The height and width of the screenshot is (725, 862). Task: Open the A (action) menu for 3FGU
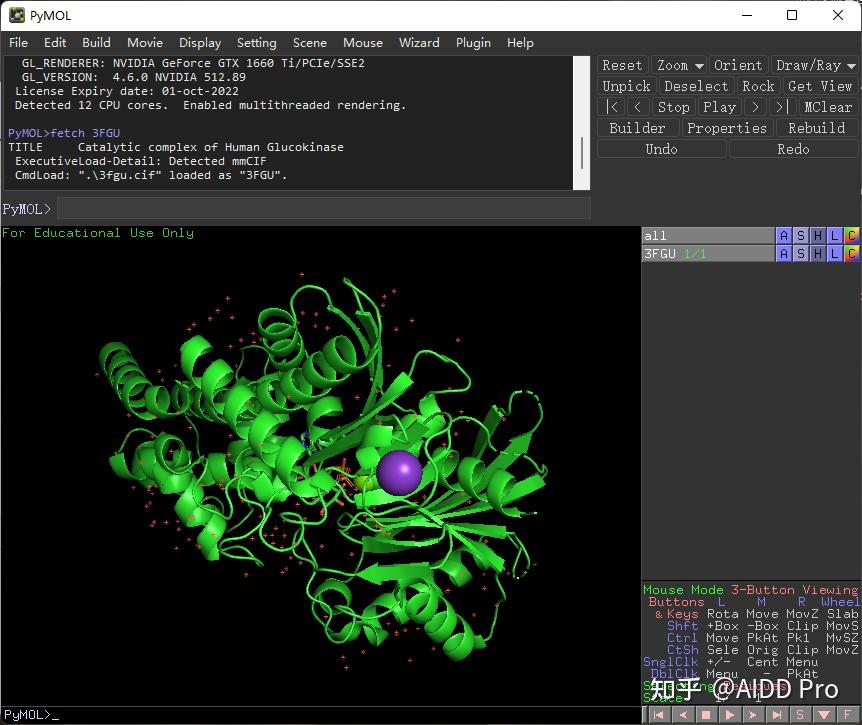click(x=783, y=253)
